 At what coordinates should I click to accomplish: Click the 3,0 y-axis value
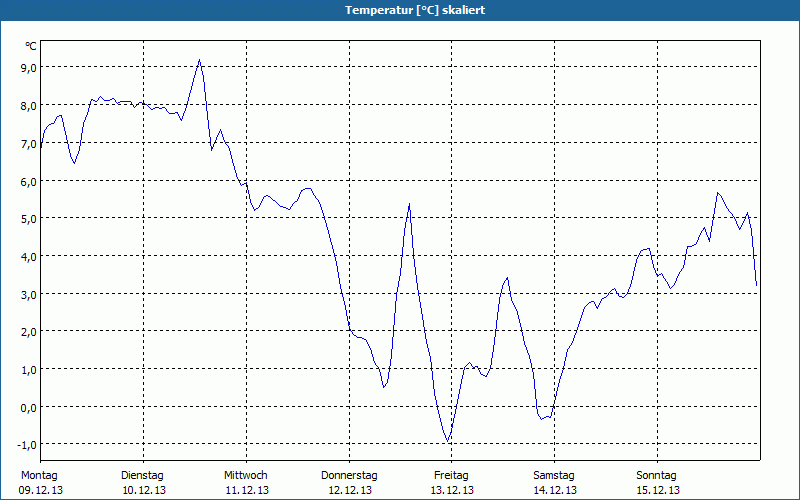pyautogui.click(x=28, y=294)
